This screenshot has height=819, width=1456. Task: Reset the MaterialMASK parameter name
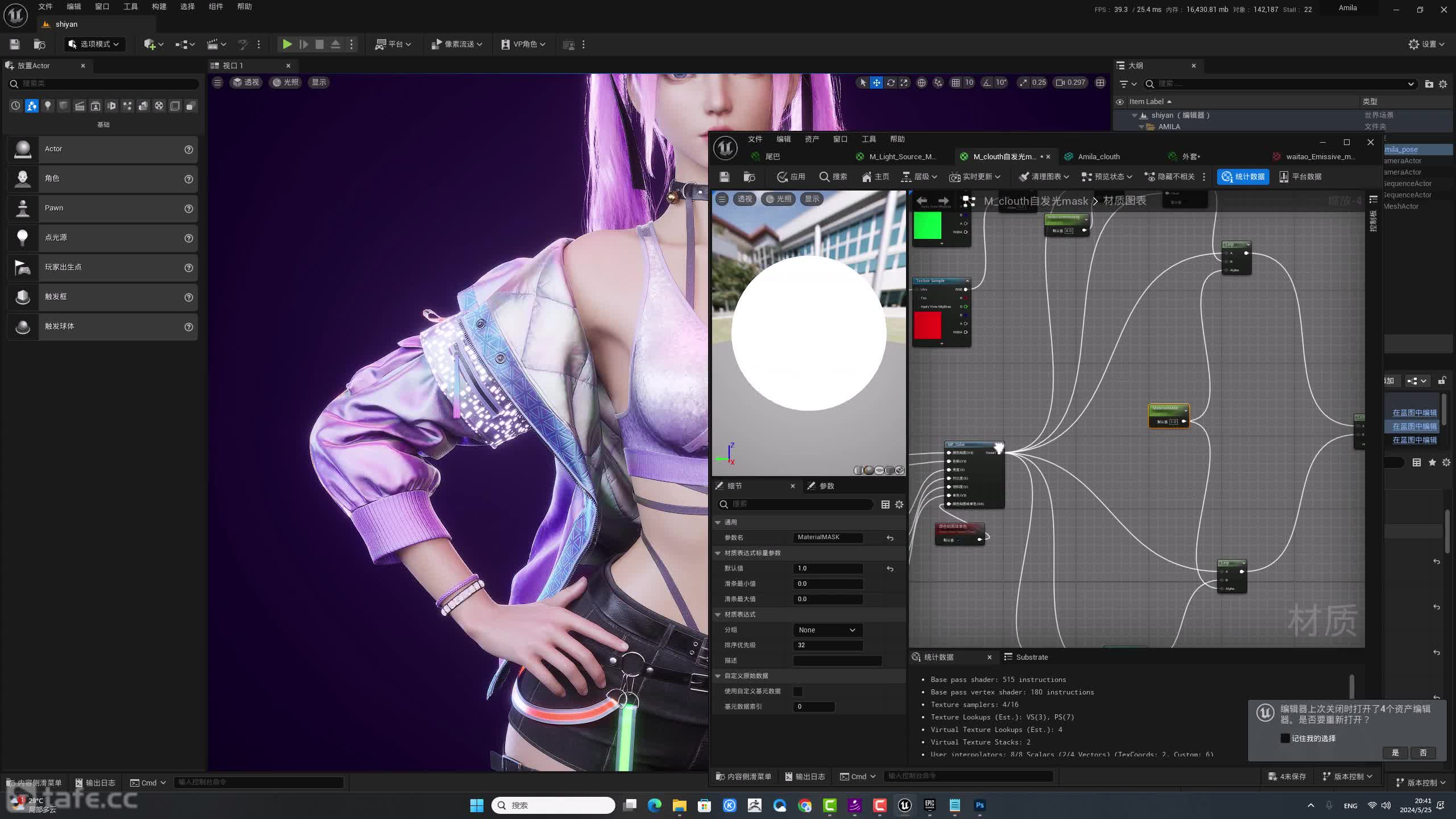click(890, 538)
